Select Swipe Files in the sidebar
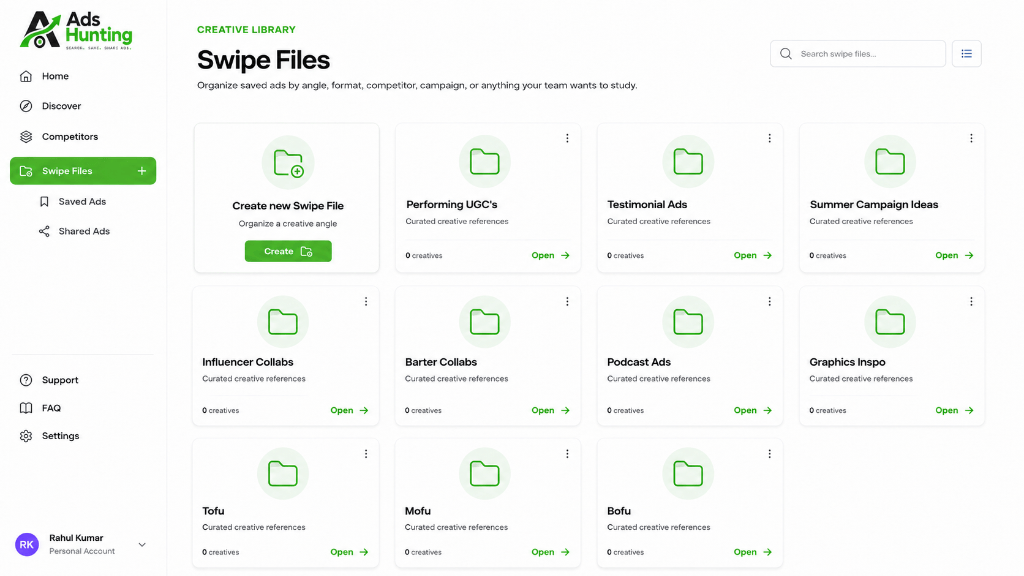Image resolution: width=1024 pixels, height=576 pixels. click(83, 171)
